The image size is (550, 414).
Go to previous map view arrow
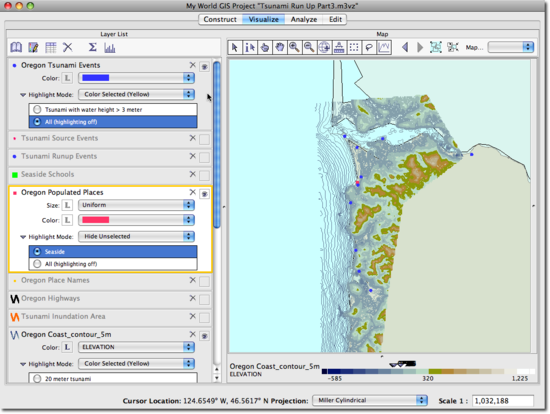click(x=405, y=47)
